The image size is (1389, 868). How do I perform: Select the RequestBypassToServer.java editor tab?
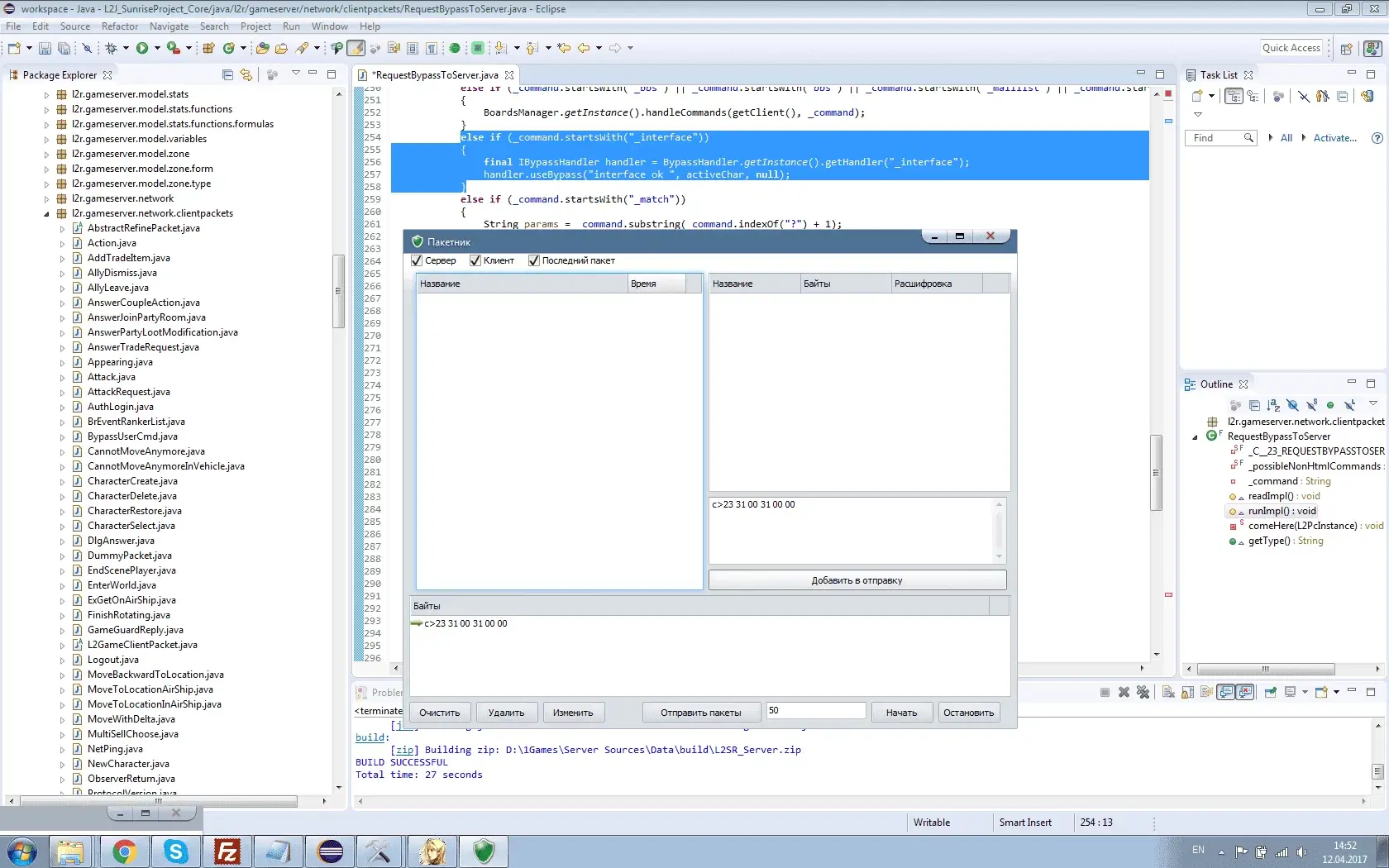[435, 75]
